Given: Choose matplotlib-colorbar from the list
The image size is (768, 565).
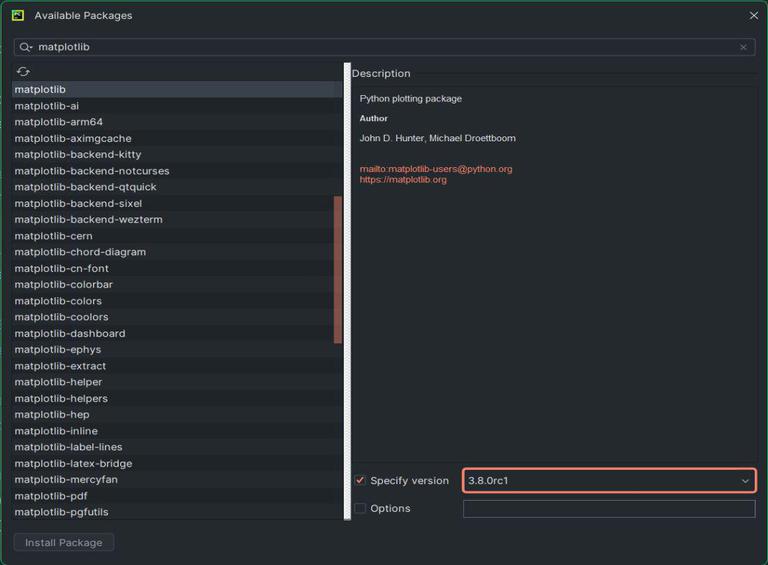Looking at the screenshot, I should point(63,285).
